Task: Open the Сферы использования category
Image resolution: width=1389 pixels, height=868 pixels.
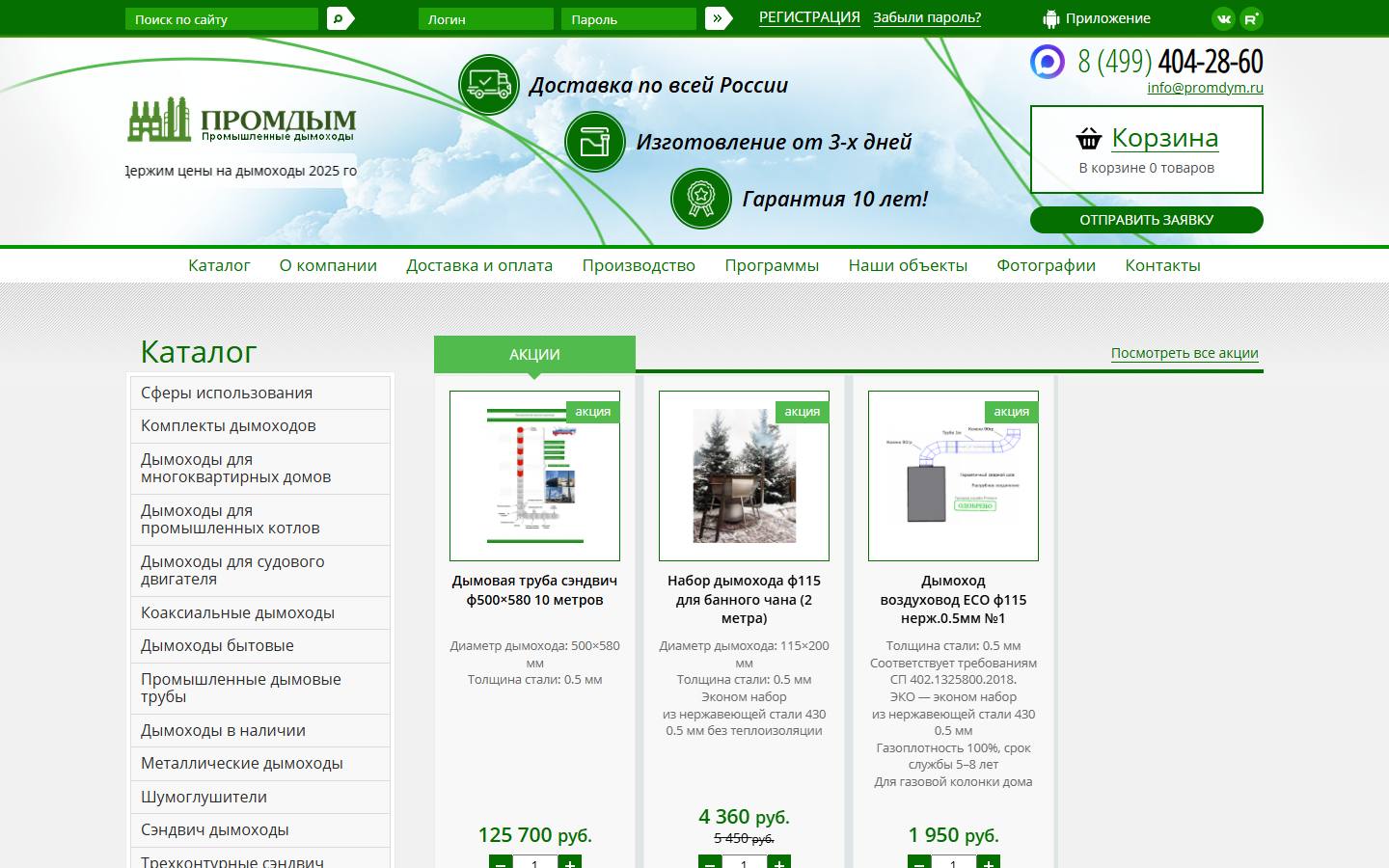Action: 260,393
